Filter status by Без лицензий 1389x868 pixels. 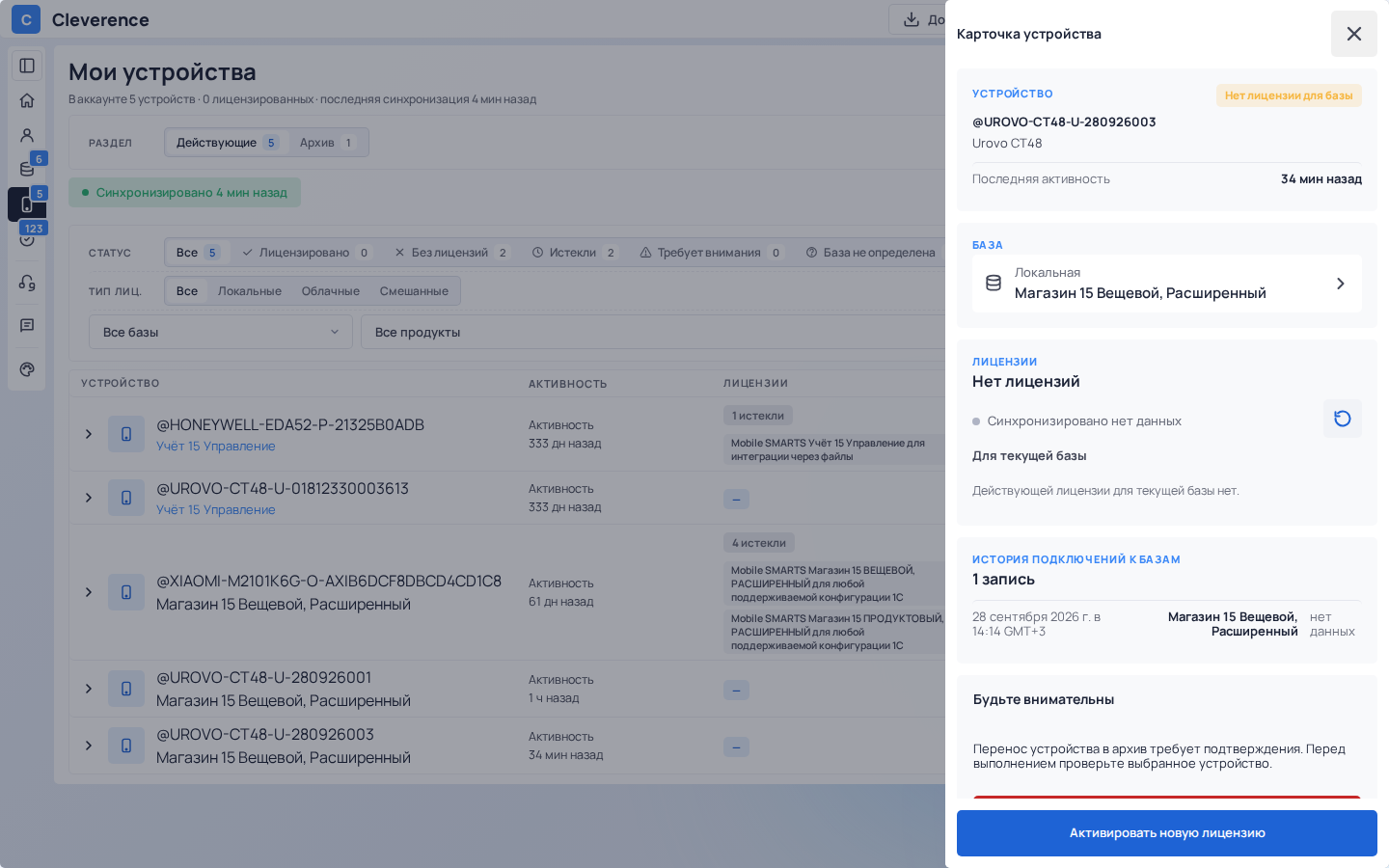coord(450,253)
